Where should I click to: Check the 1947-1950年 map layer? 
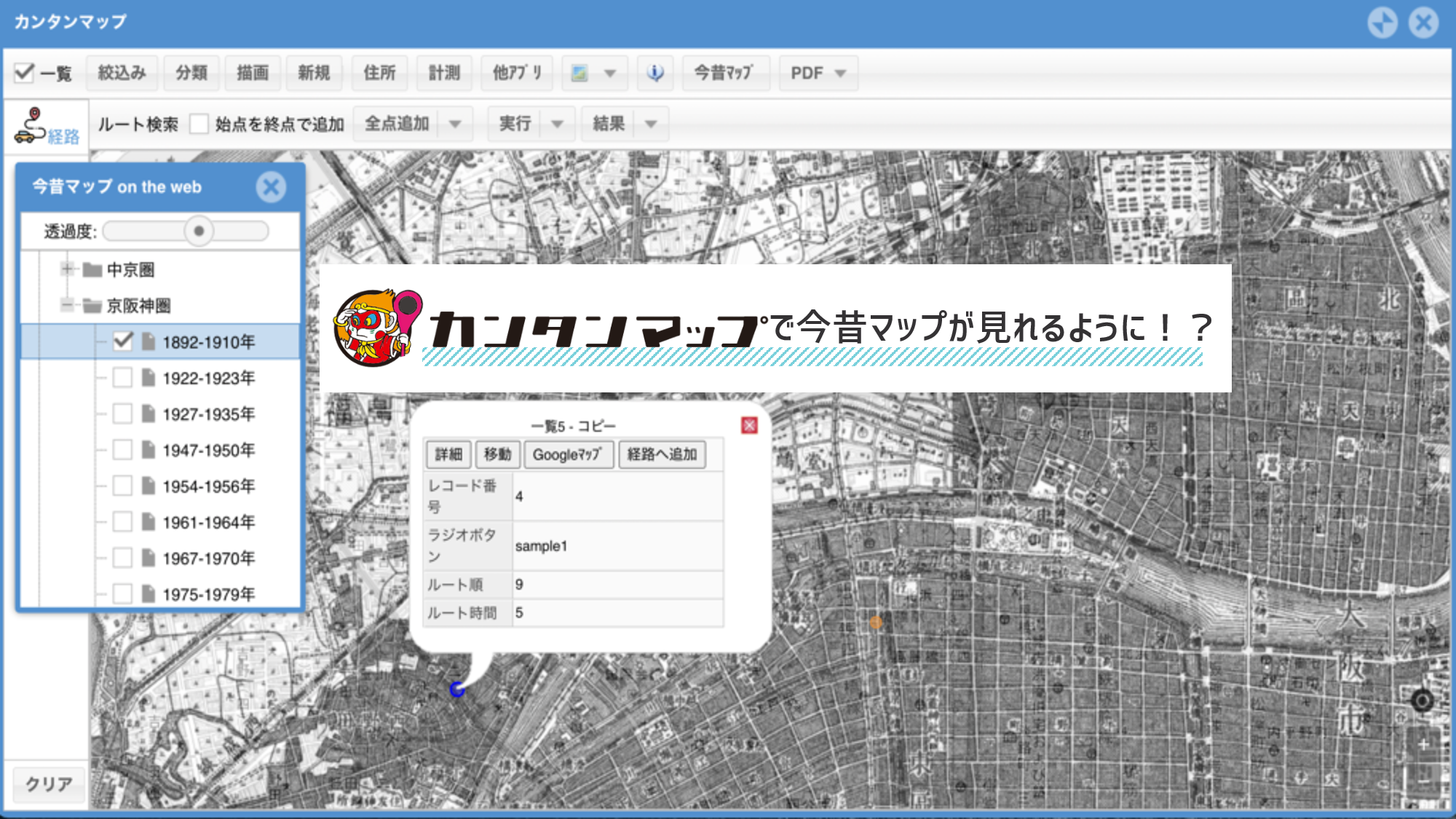tap(123, 449)
